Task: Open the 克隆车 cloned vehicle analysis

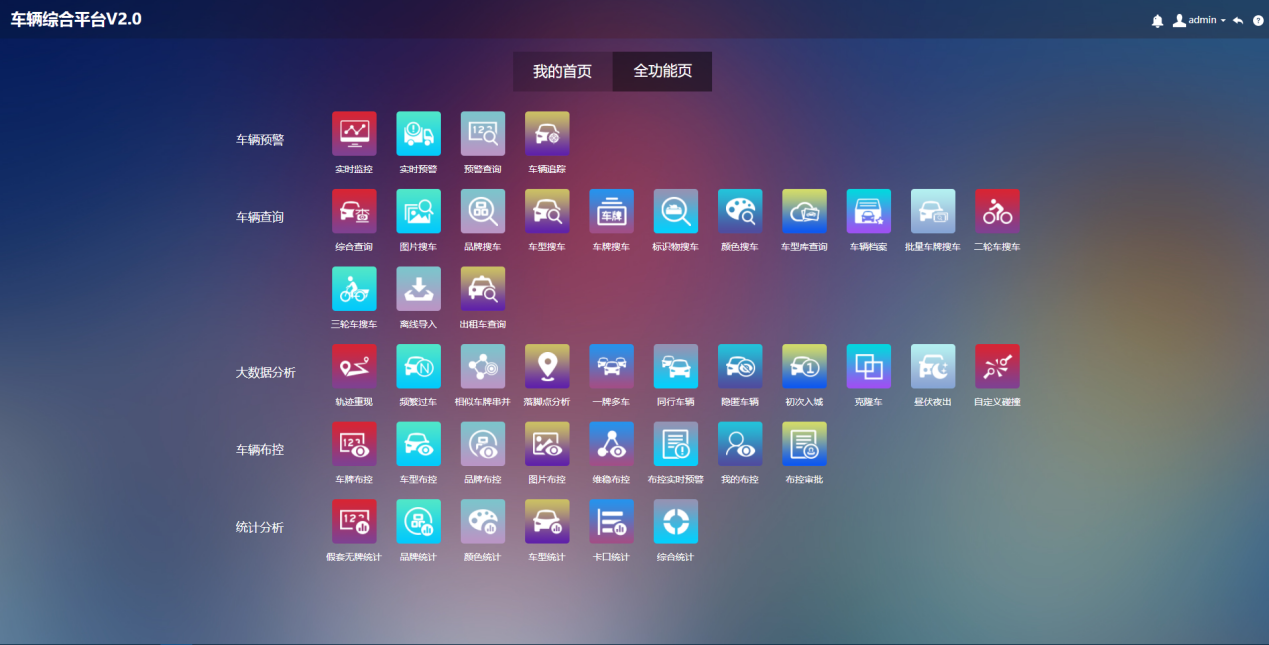Action: (868, 366)
